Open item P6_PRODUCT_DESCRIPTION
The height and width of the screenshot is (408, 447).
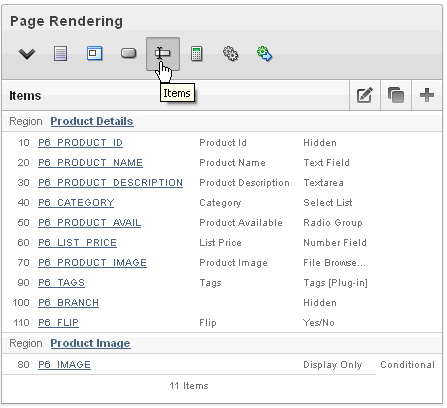[x=110, y=183]
